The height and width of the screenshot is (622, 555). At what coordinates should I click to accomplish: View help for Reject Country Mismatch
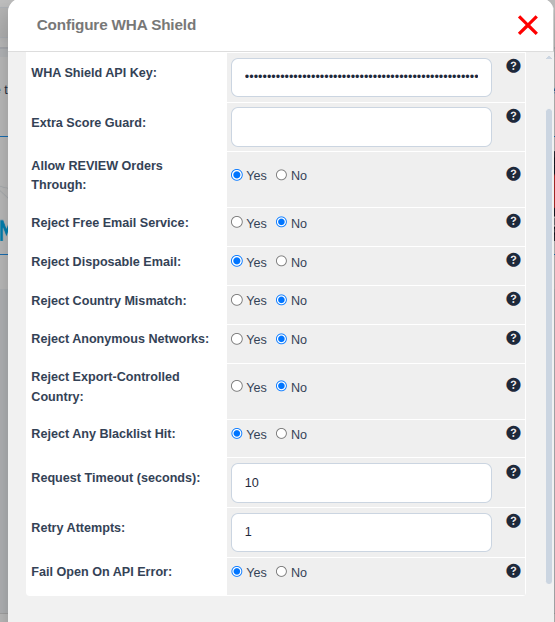[x=513, y=299]
